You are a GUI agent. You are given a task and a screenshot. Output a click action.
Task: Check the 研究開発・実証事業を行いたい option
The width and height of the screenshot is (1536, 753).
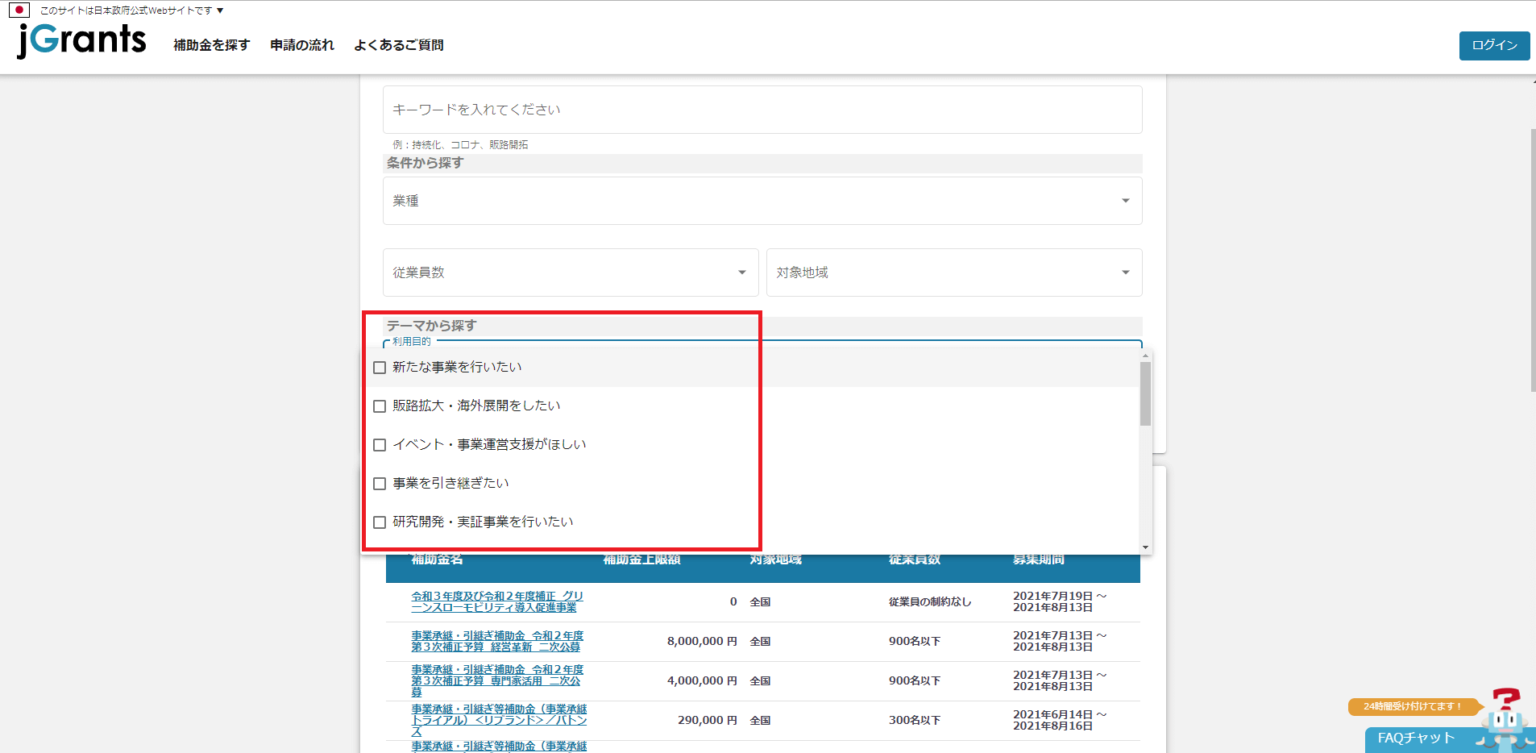tap(379, 521)
